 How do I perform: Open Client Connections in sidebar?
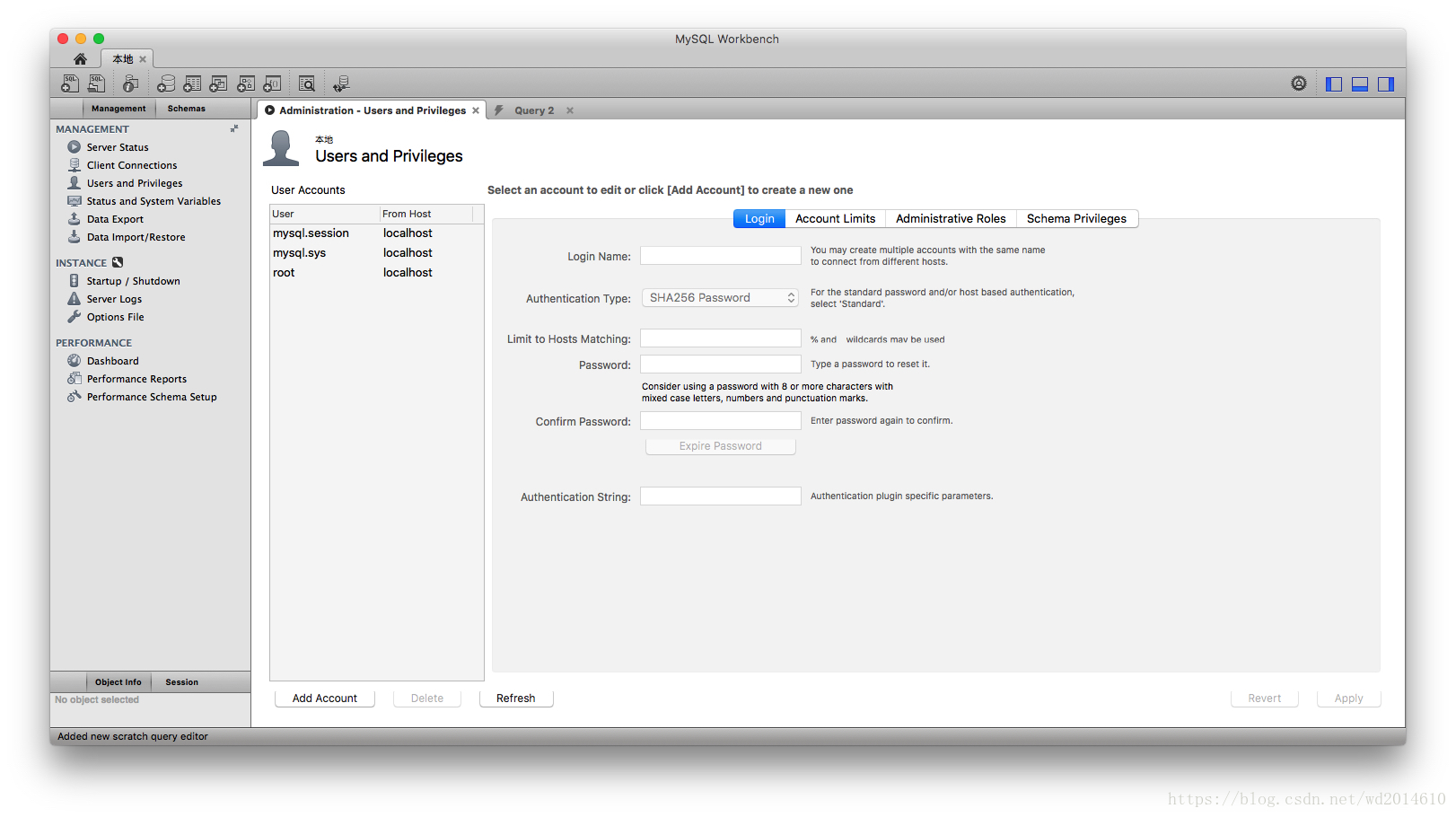pos(132,165)
